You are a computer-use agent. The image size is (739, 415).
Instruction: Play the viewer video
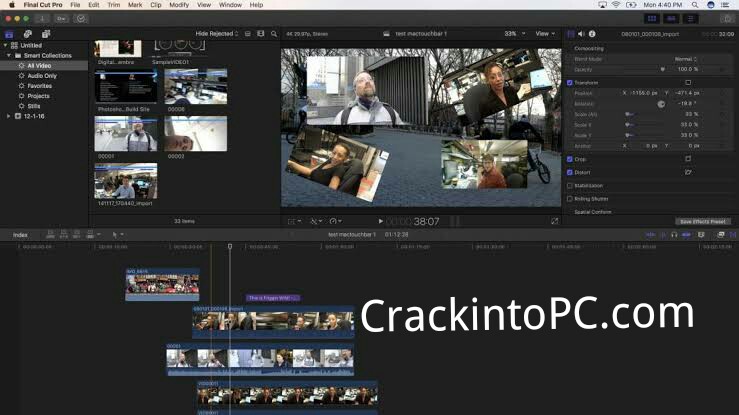tap(381, 221)
